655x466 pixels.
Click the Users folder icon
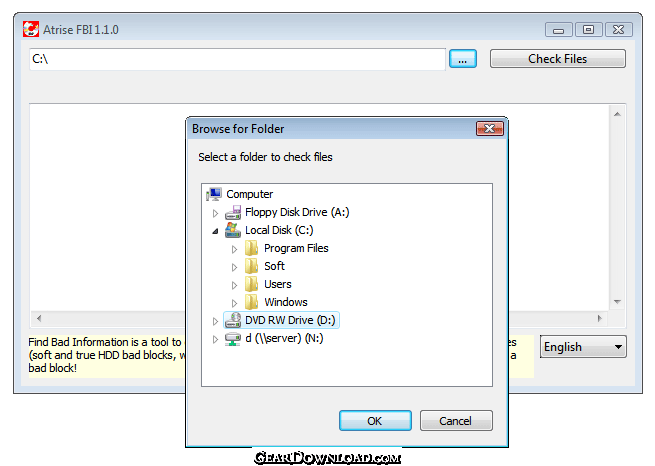[251, 284]
